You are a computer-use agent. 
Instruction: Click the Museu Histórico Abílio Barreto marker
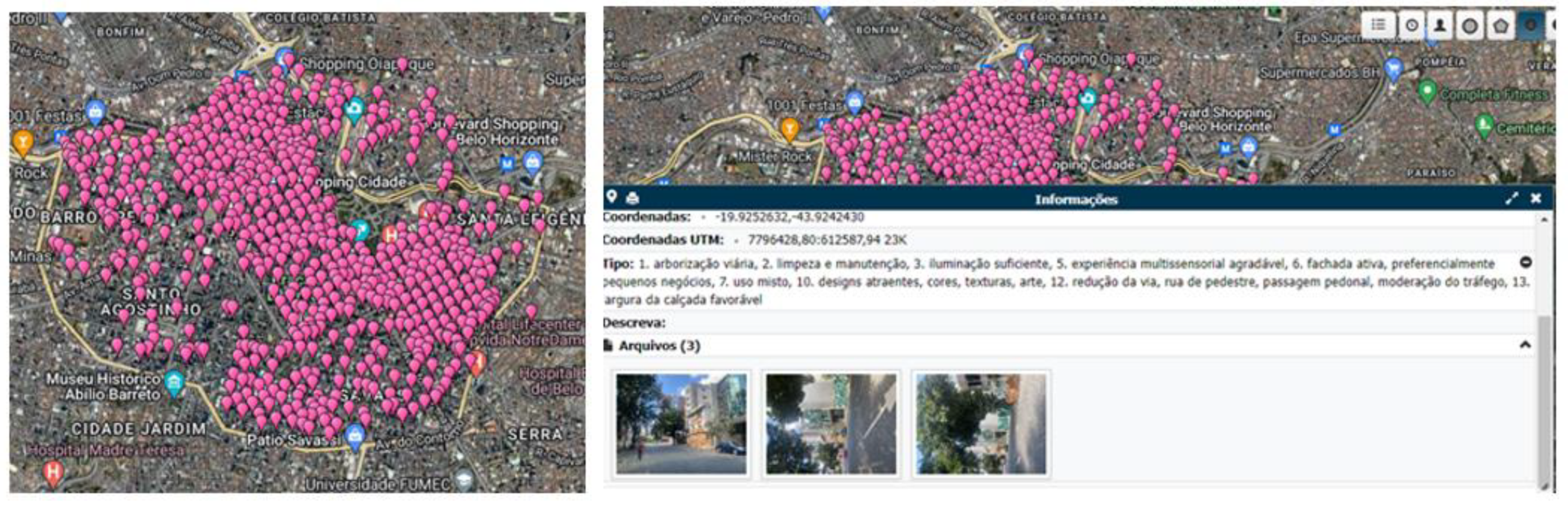(x=174, y=382)
